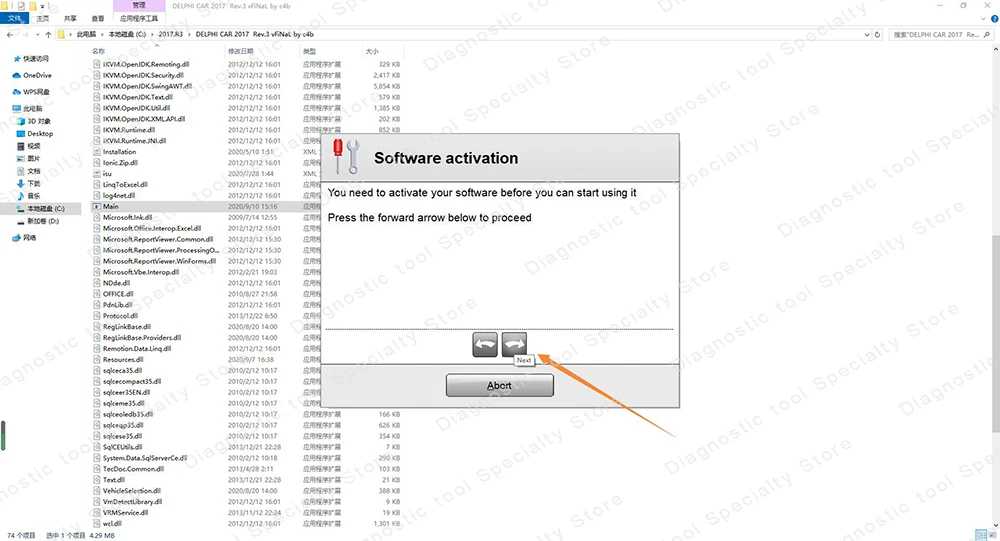Open the 共享 ribbon tab
Screen dimensions: 1000x541
pos(70,19)
